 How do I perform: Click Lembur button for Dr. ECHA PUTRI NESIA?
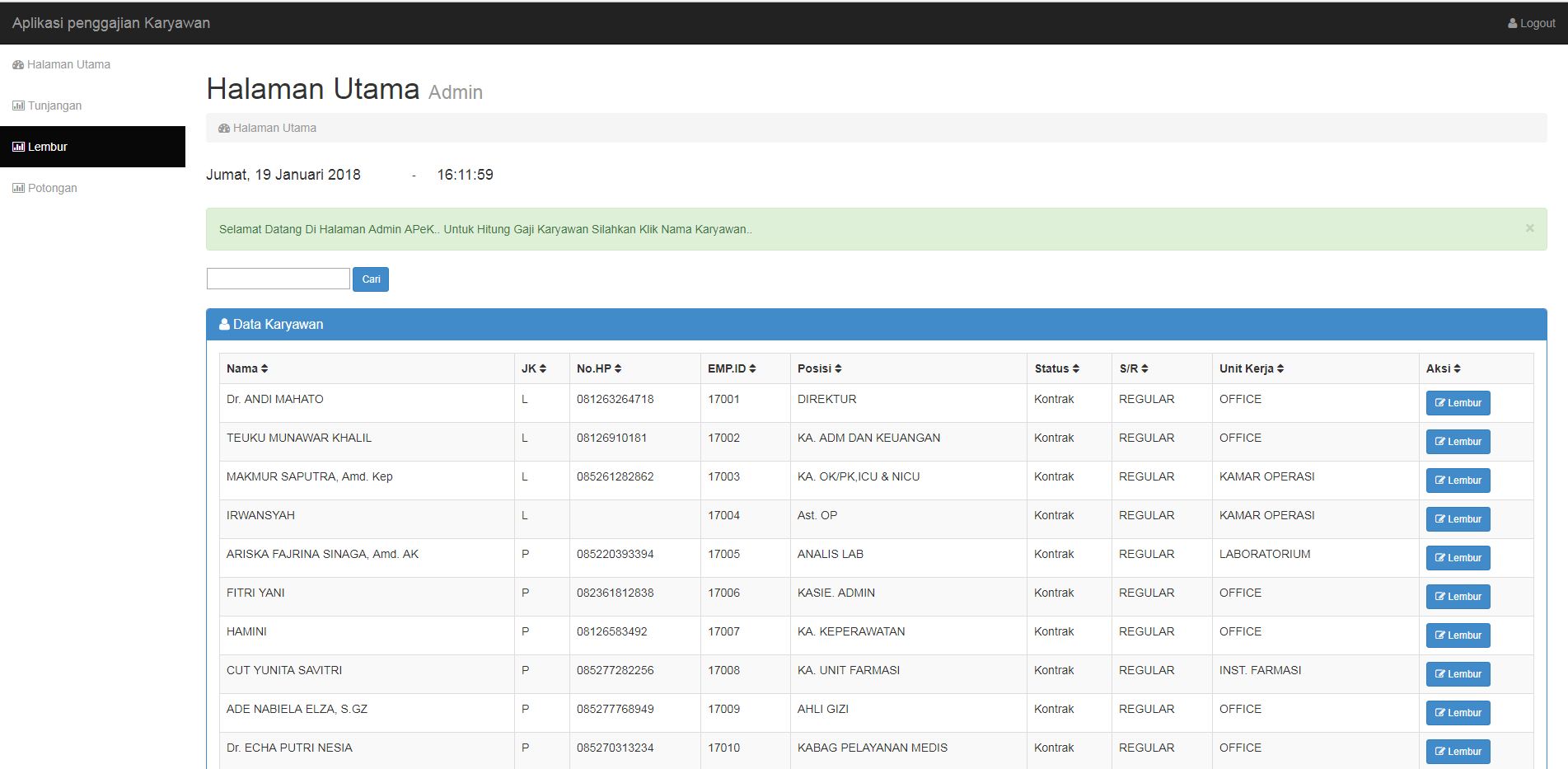pyautogui.click(x=1458, y=752)
